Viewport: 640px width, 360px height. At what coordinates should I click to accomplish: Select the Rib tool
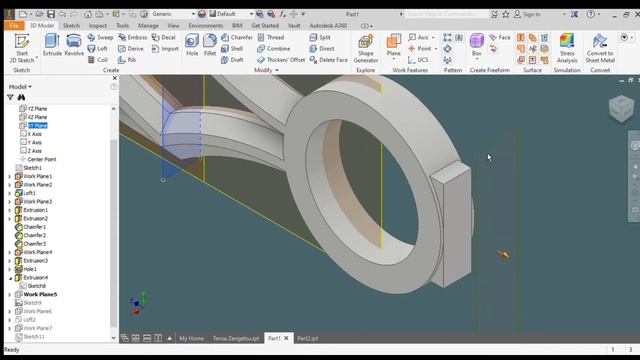(127, 60)
